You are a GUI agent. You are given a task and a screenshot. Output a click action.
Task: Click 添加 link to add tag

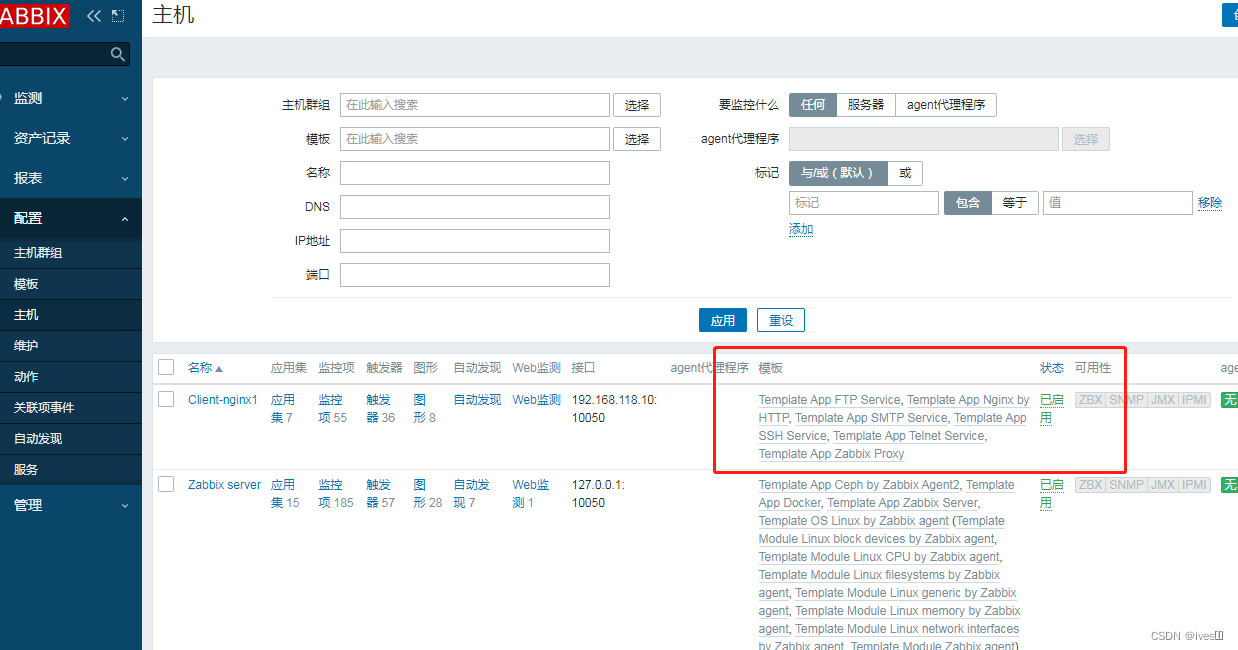coord(801,229)
